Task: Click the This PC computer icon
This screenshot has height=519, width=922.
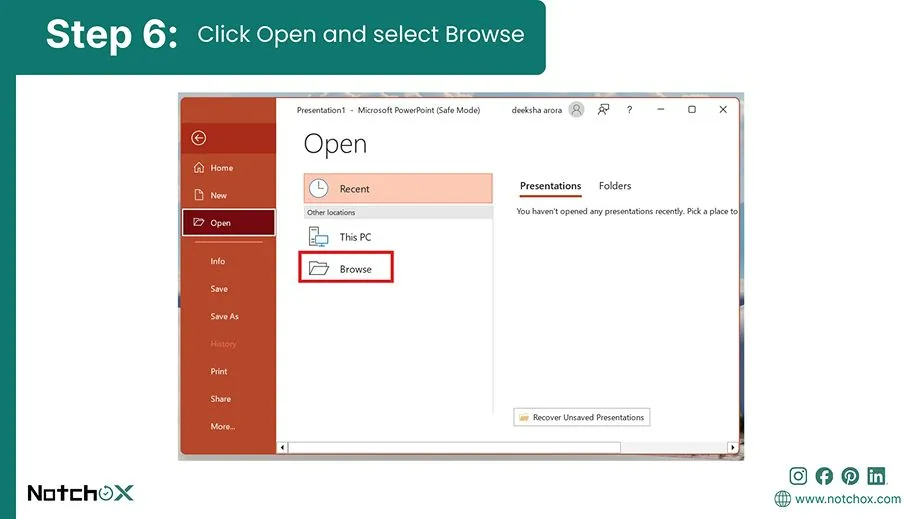Action: (318, 236)
